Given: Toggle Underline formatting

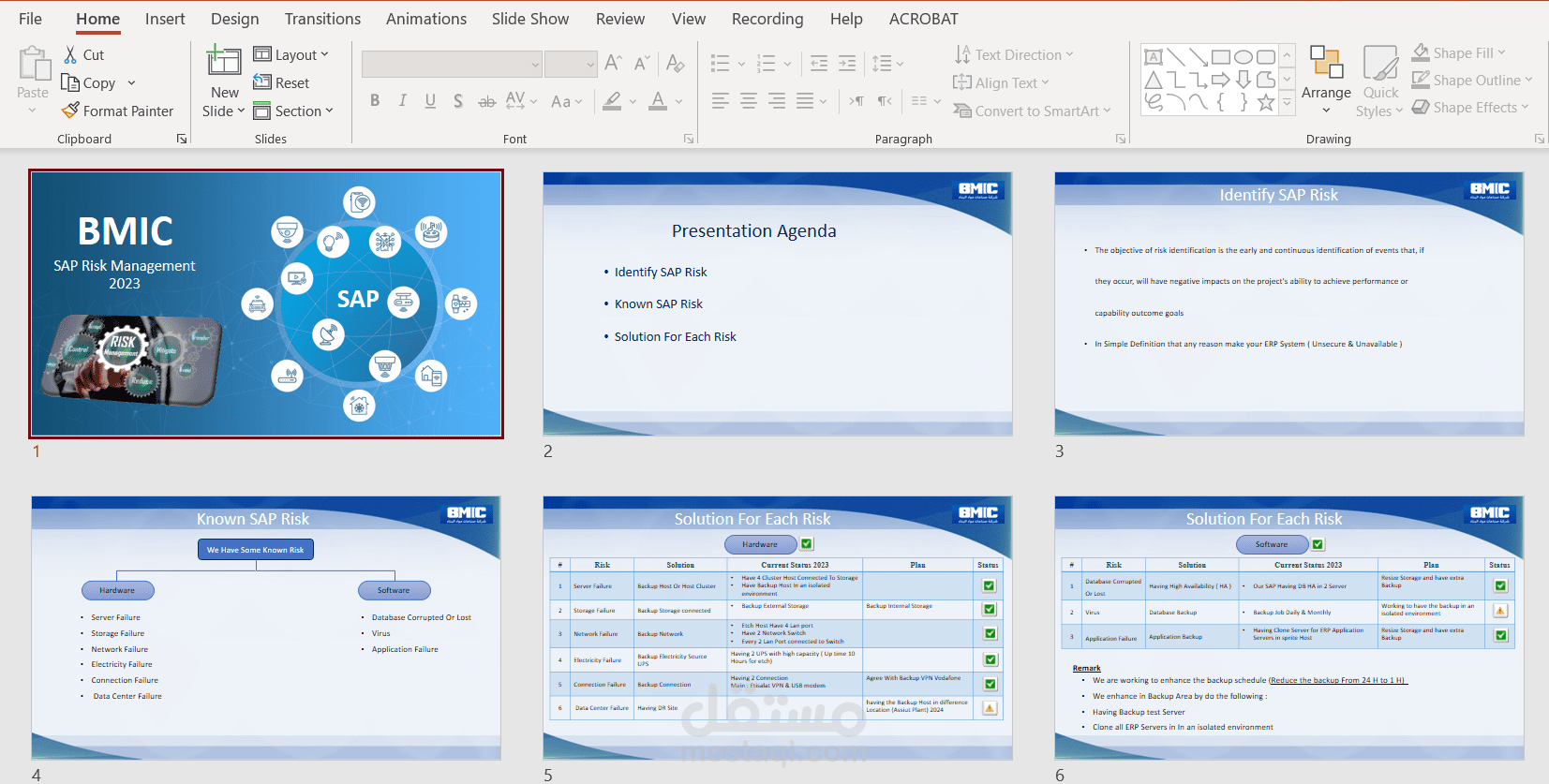Looking at the screenshot, I should point(430,101).
